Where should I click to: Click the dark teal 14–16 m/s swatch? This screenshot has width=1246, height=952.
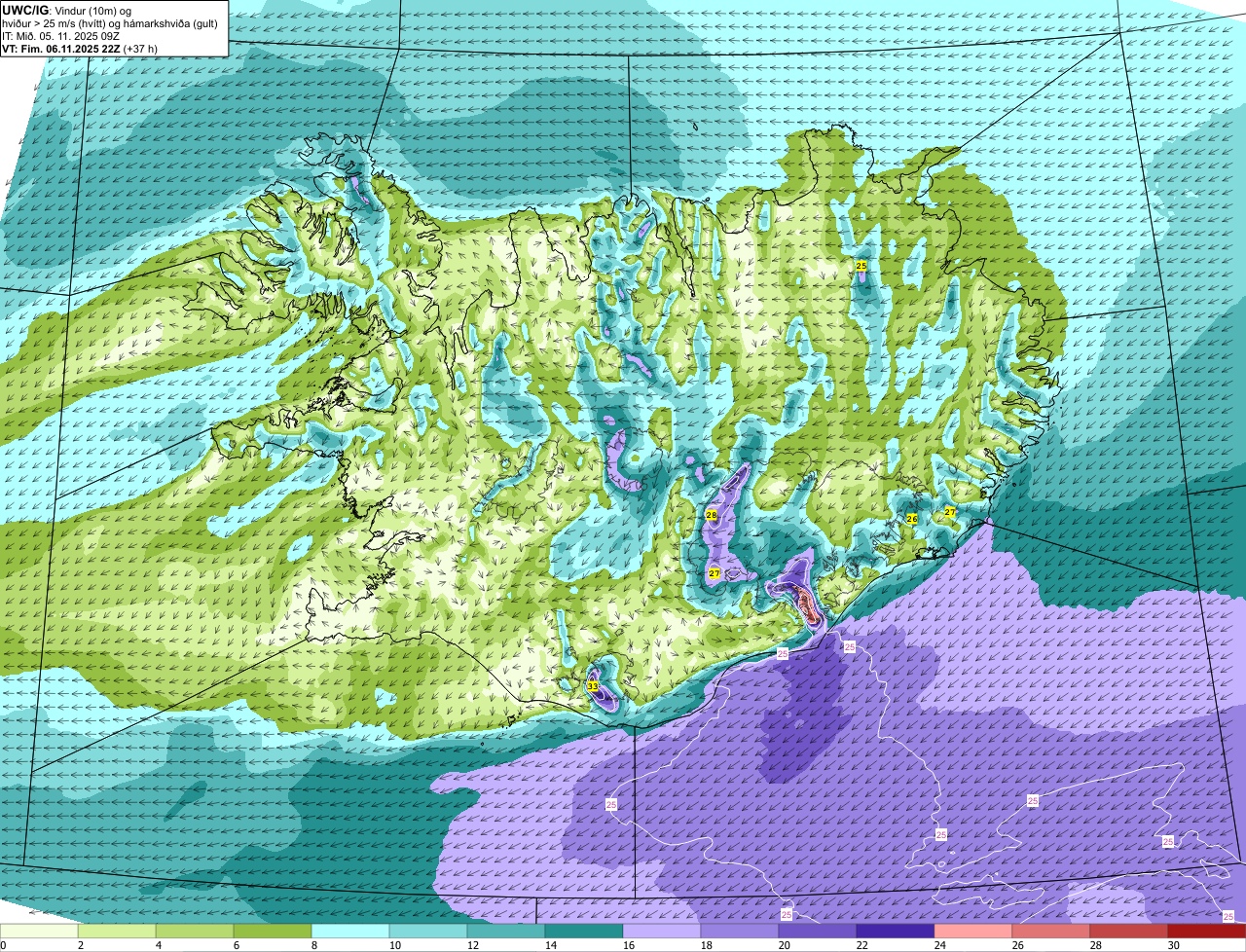584,932
